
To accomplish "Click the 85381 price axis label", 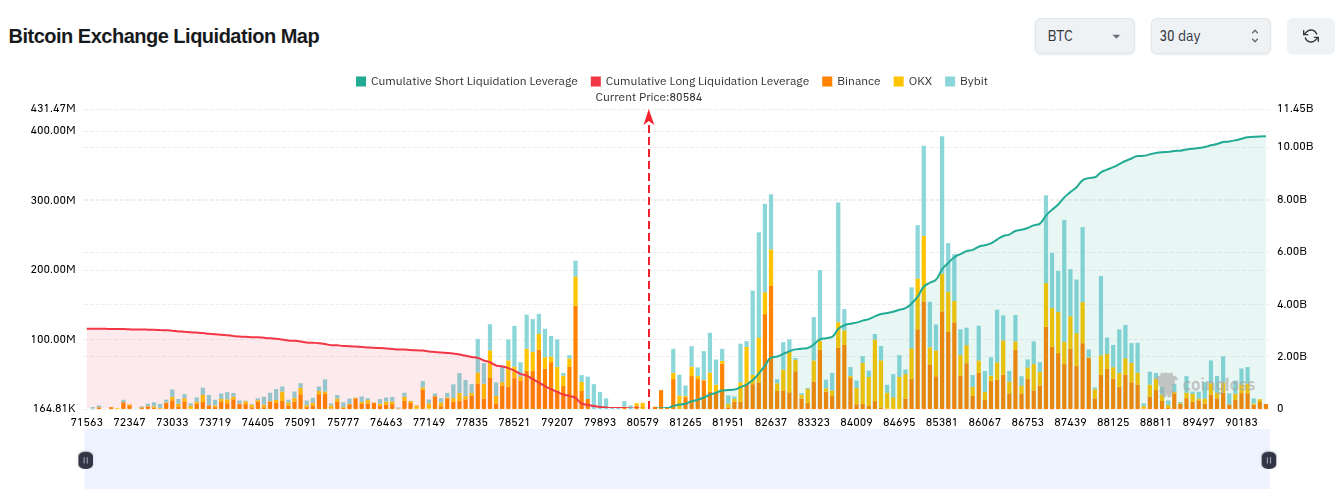I will (942, 423).
